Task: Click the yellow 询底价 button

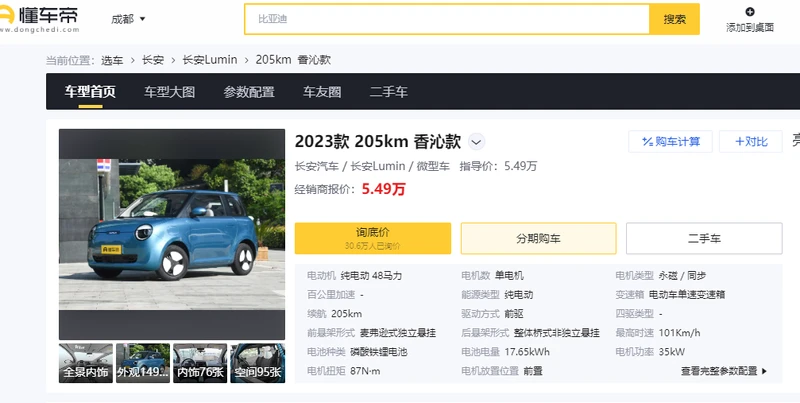Action: pos(373,238)
